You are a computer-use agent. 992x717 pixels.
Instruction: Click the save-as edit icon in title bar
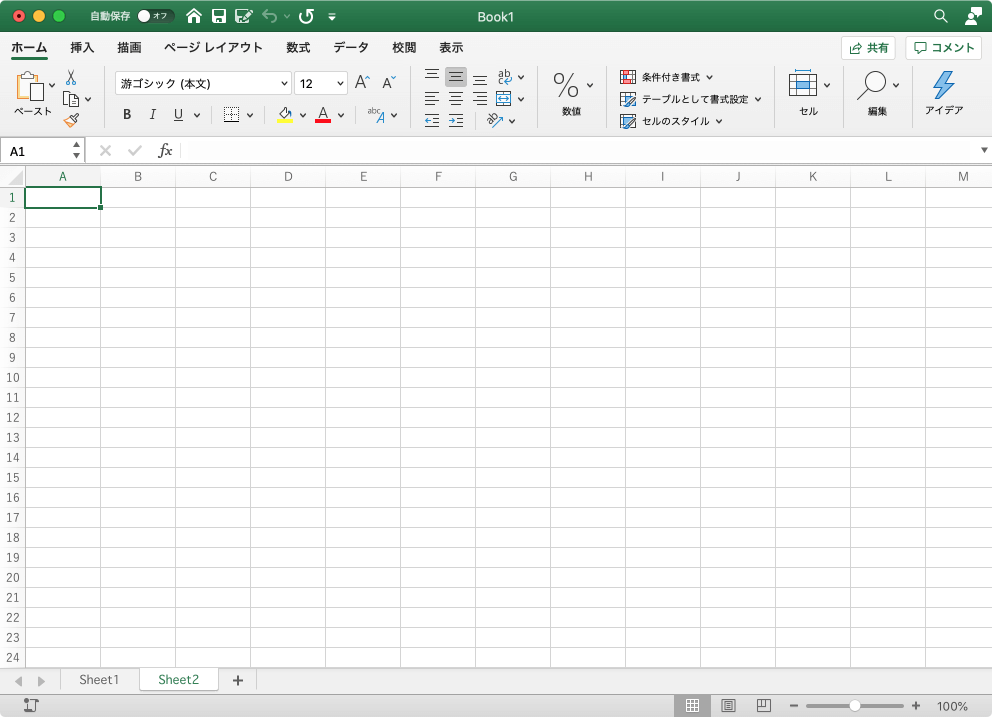coord(244,16)
